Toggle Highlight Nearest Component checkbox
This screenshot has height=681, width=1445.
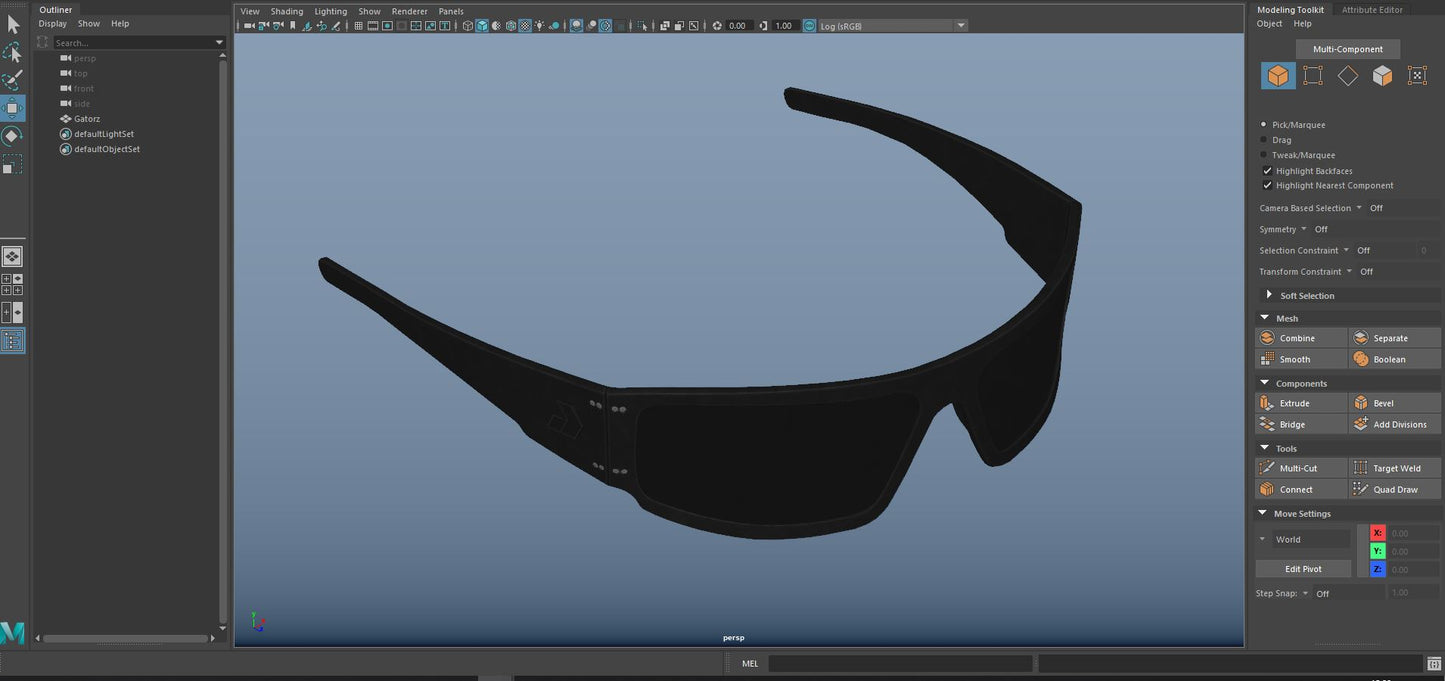pos(1267,186)
